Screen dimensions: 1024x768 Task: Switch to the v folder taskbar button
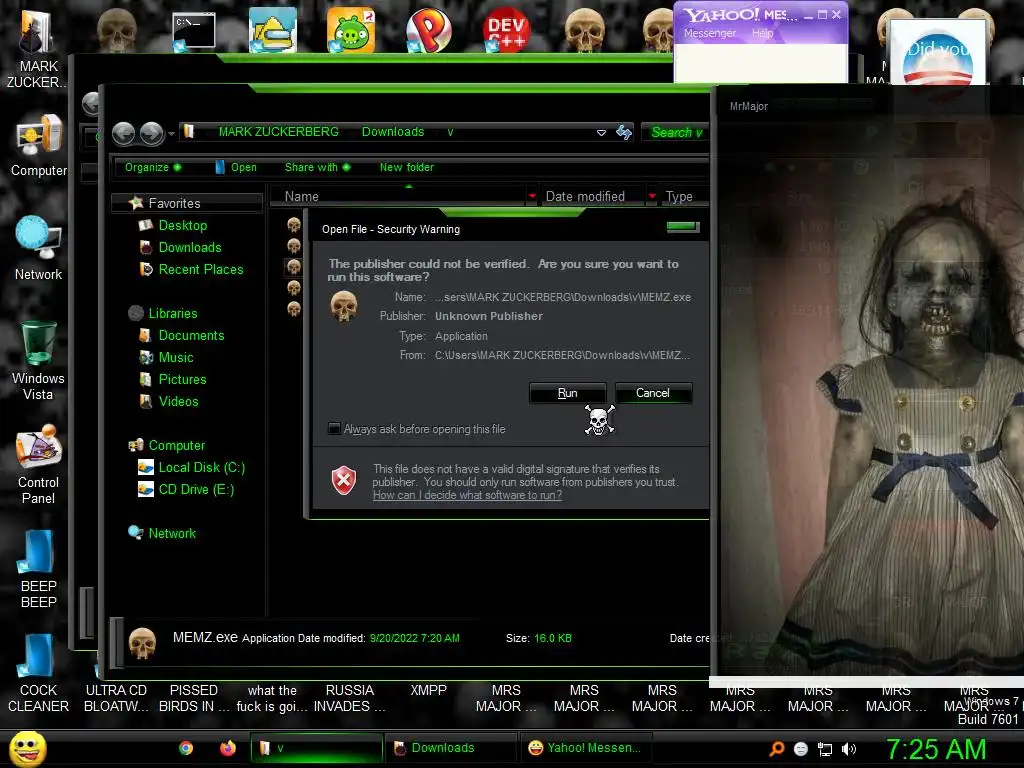pyautogui.click(x=316, y=748)
